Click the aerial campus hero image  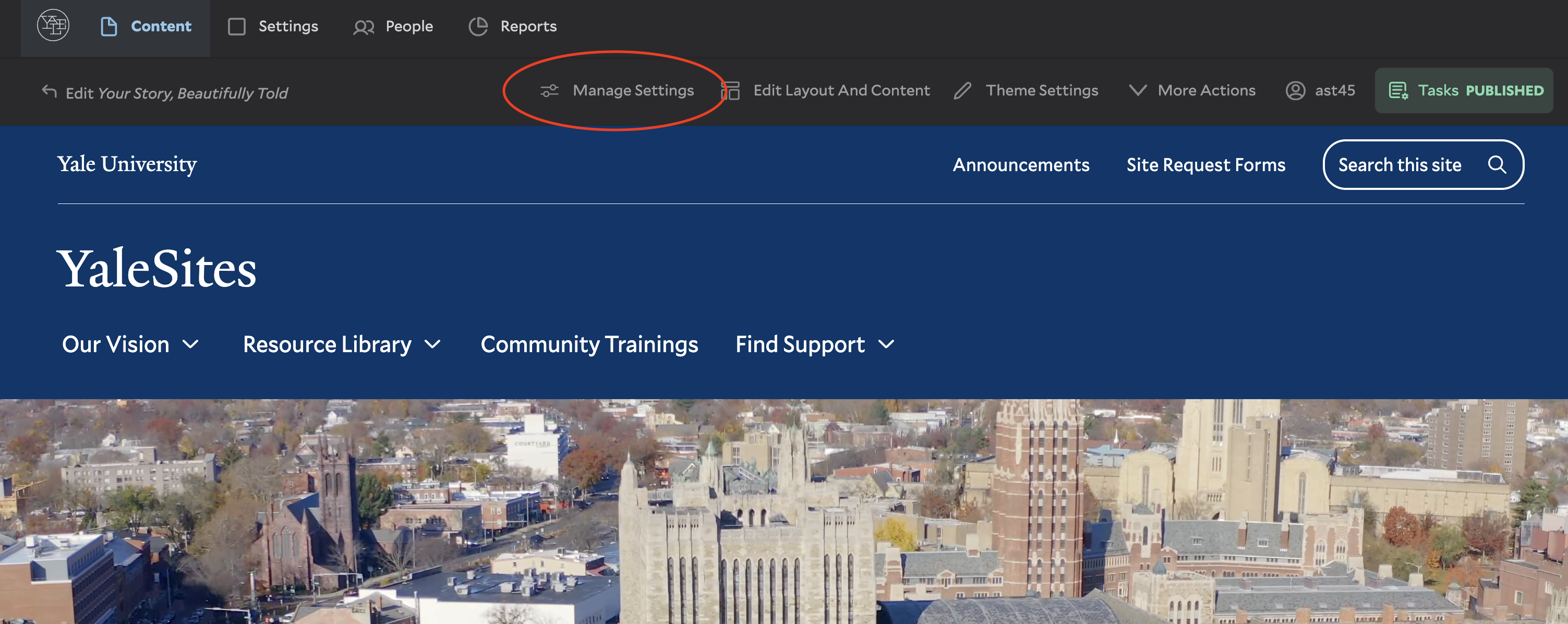point(784,511)
